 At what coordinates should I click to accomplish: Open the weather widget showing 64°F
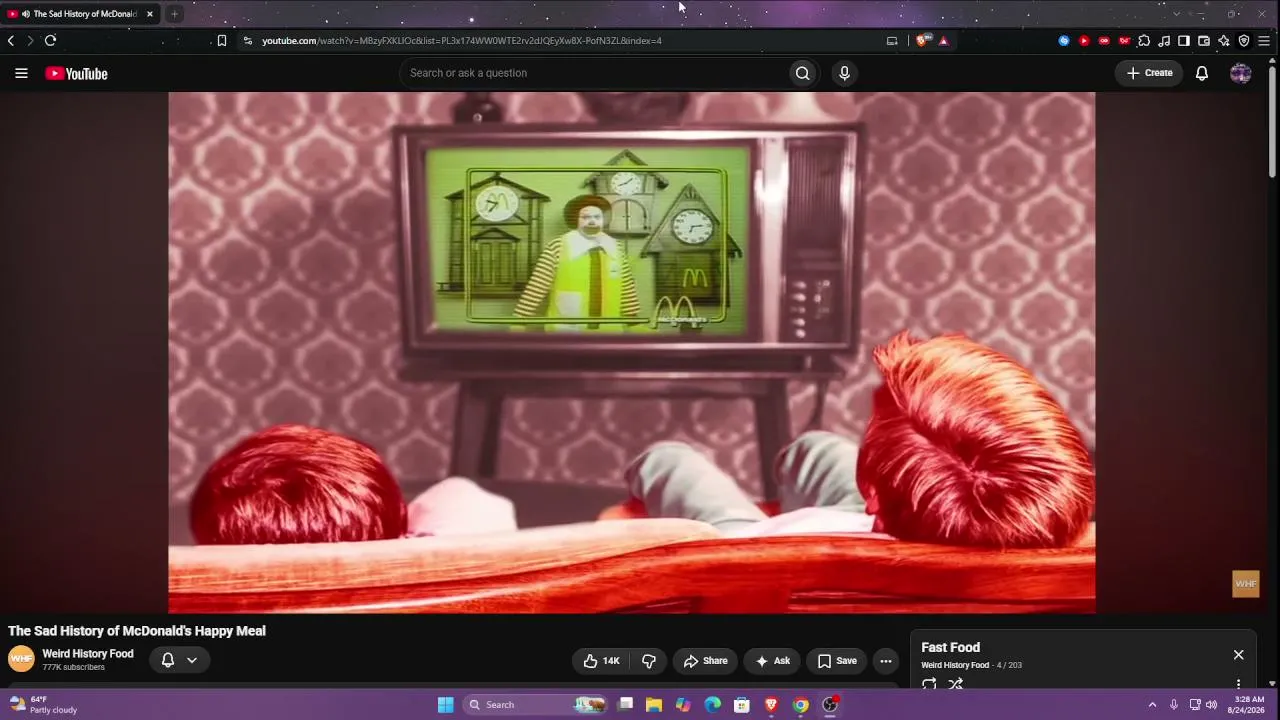(44, 705)
